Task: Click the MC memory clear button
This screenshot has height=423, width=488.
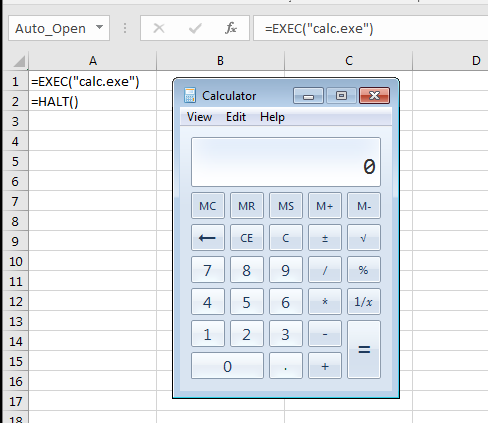Action: (x=208, y=206)
